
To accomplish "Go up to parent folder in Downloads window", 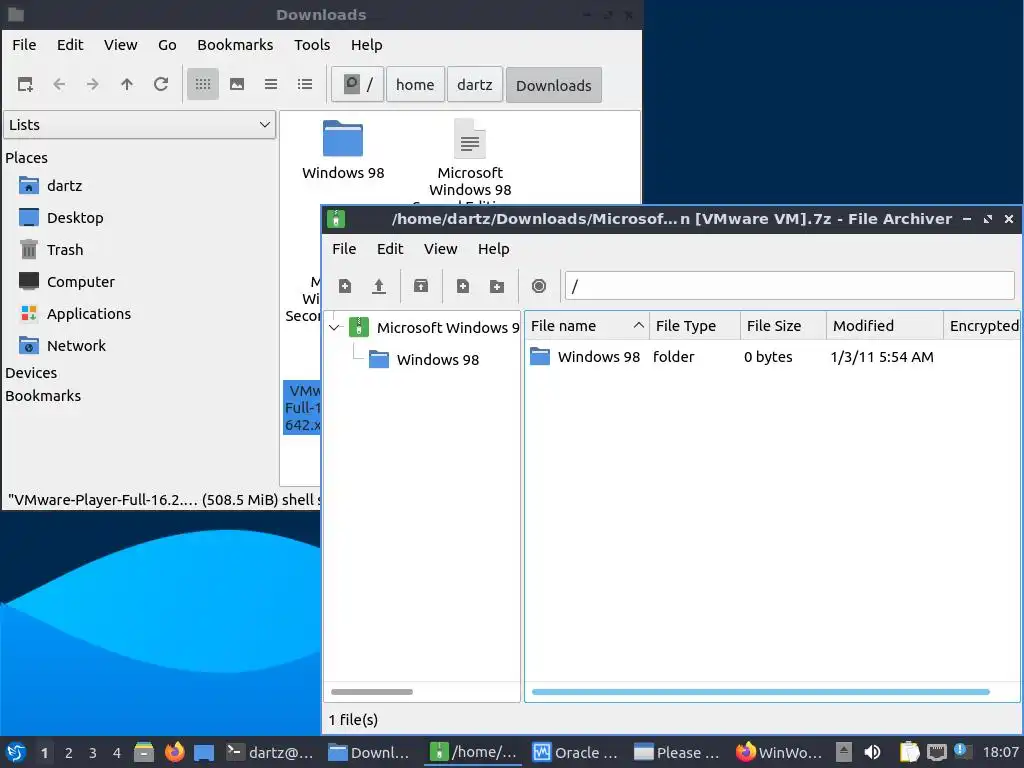I will tap(127, 84).
